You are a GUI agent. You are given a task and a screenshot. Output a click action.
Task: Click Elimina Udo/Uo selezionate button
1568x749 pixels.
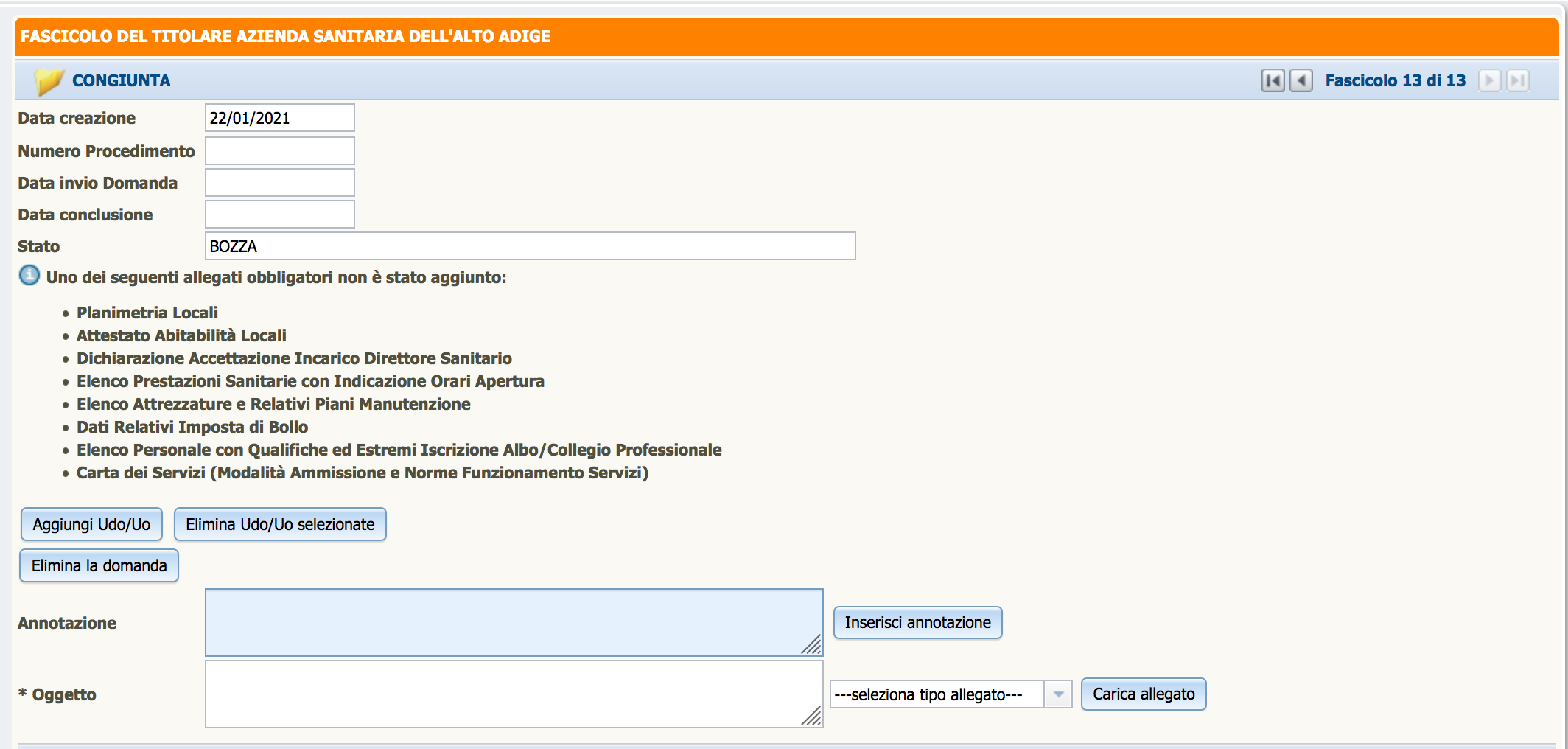280,524
